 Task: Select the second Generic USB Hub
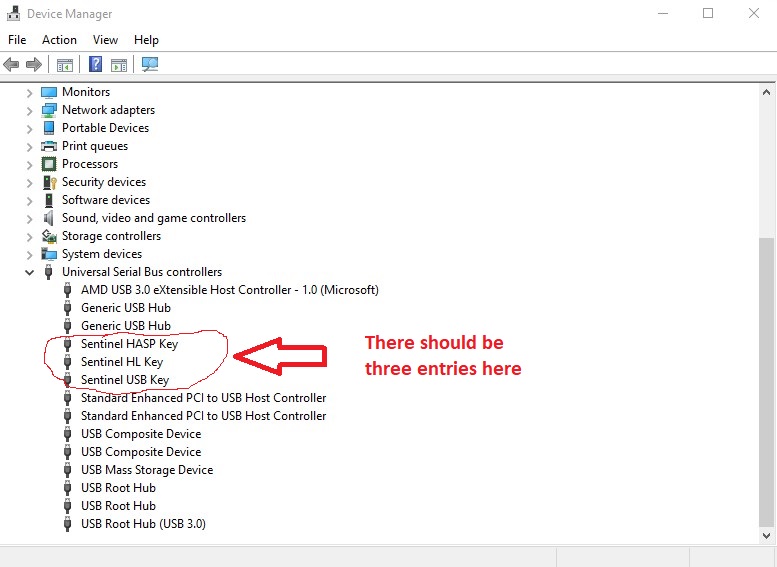coord(126,326)
